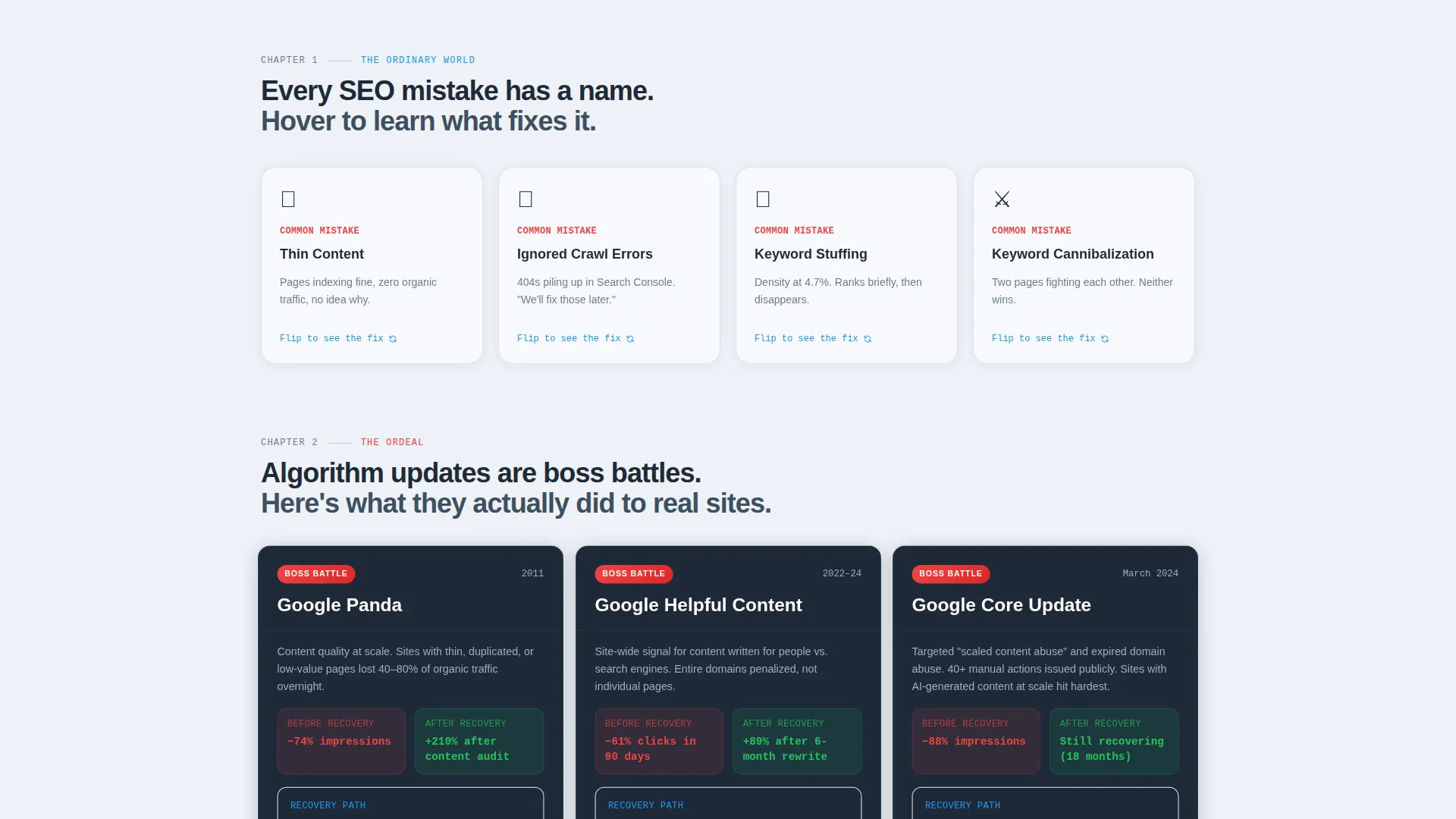Image resolution: width=1456 pixels, height=819 pixels.
Task: Click 'THE ORDINARY WORLD' chapter label
Action: (418, 60)
